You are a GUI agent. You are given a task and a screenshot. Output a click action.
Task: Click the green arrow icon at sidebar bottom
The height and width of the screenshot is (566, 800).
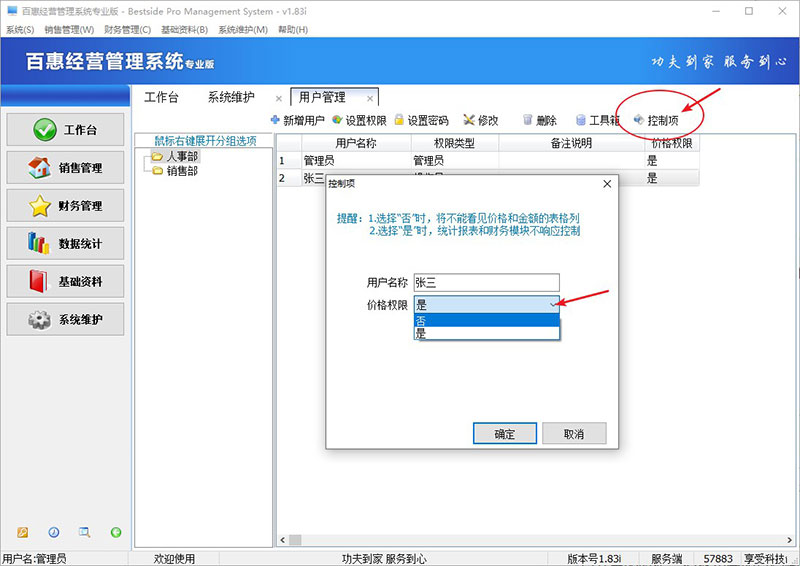(116, 532)
